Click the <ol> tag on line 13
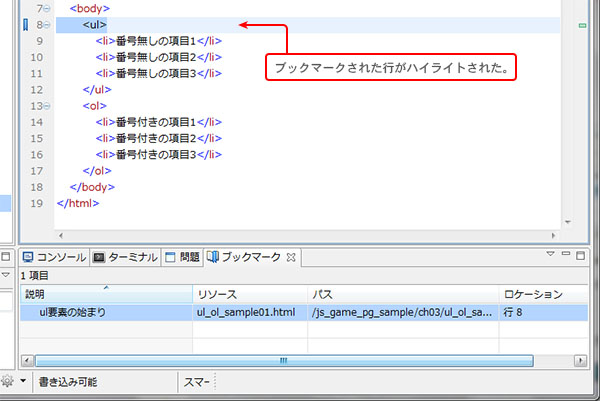 (95, 106)
